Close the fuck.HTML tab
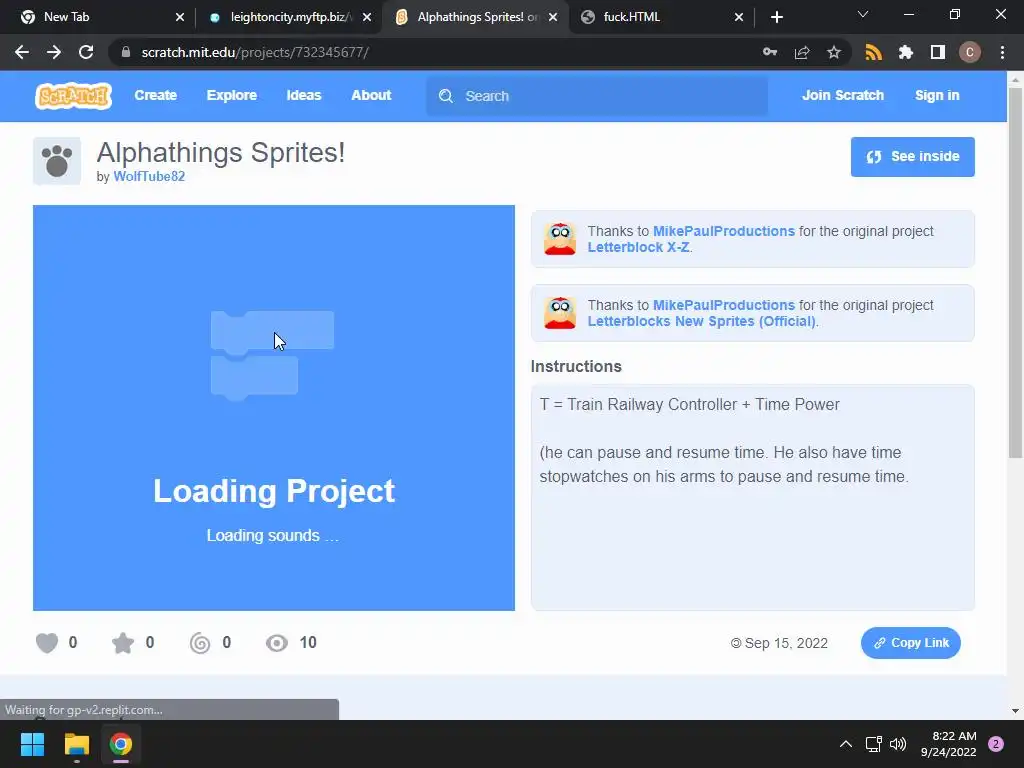This screenshot has width=1024, height=768. (739, 17)
